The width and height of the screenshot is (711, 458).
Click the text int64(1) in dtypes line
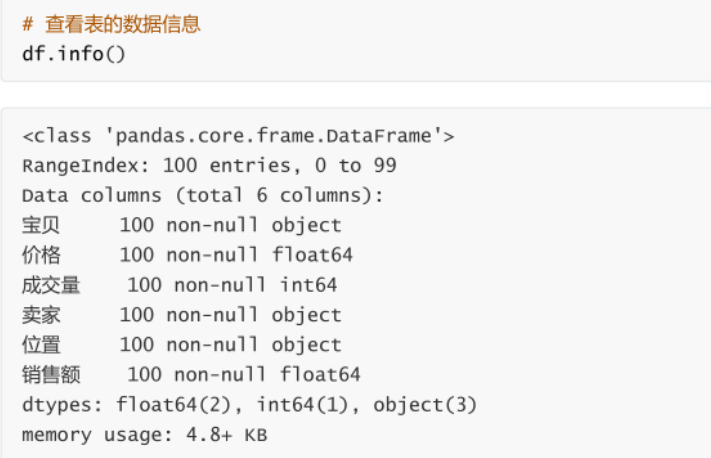[x=303, y=405]
